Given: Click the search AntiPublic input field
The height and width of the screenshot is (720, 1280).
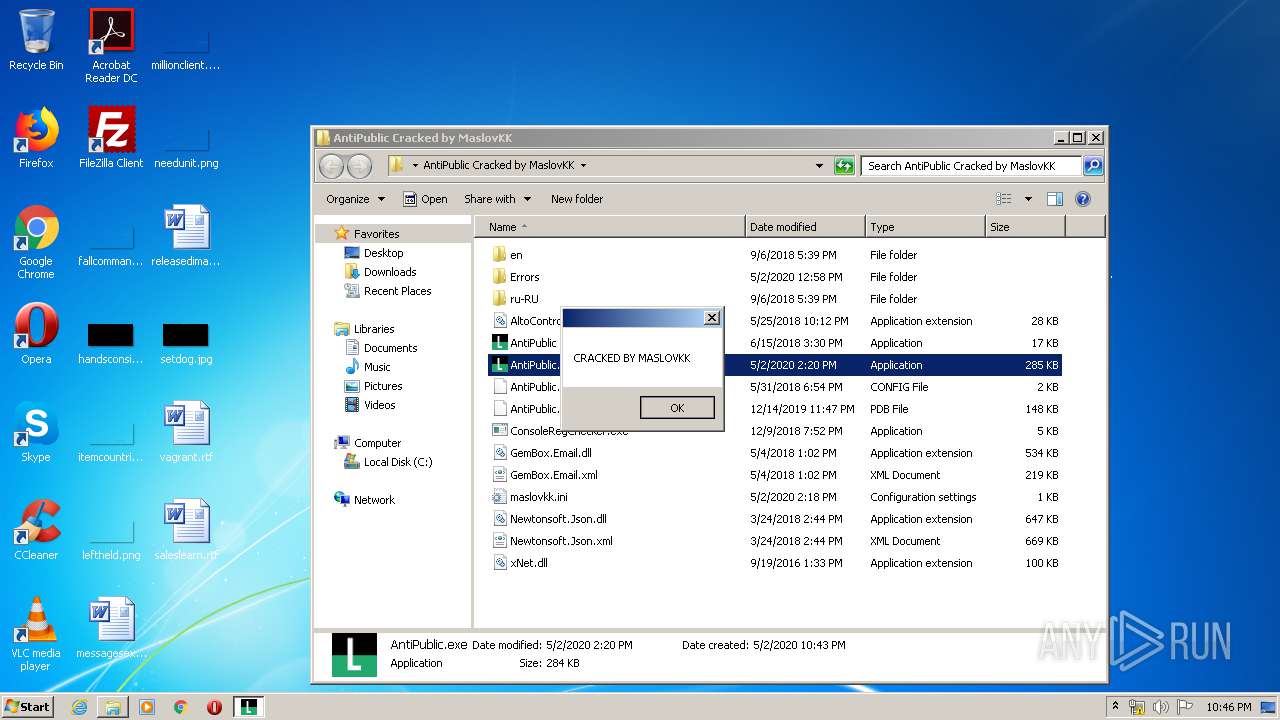Looking at the screenshot, I should (970, 166).
